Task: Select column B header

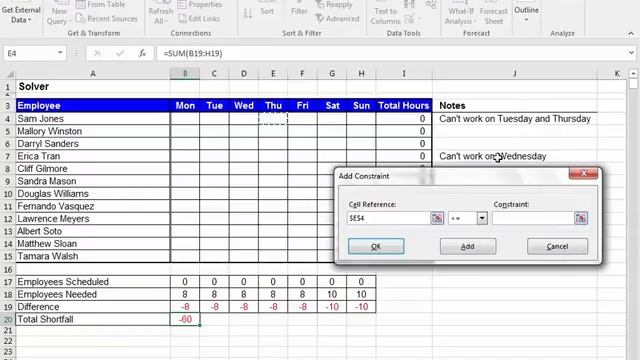Action: coord(185,74)
